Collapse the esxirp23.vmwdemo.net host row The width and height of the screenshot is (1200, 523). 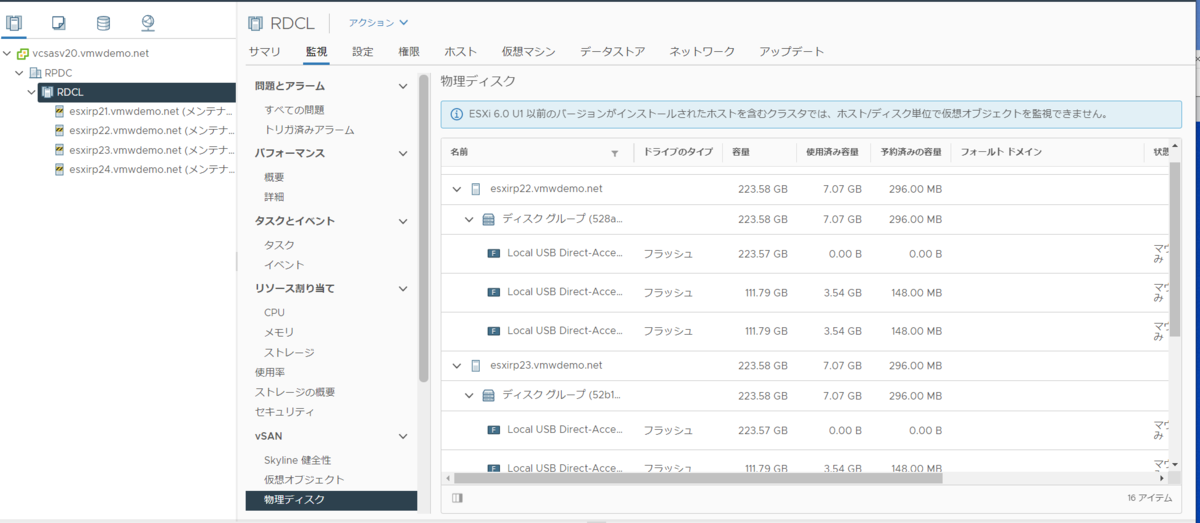tap(457, 366)
